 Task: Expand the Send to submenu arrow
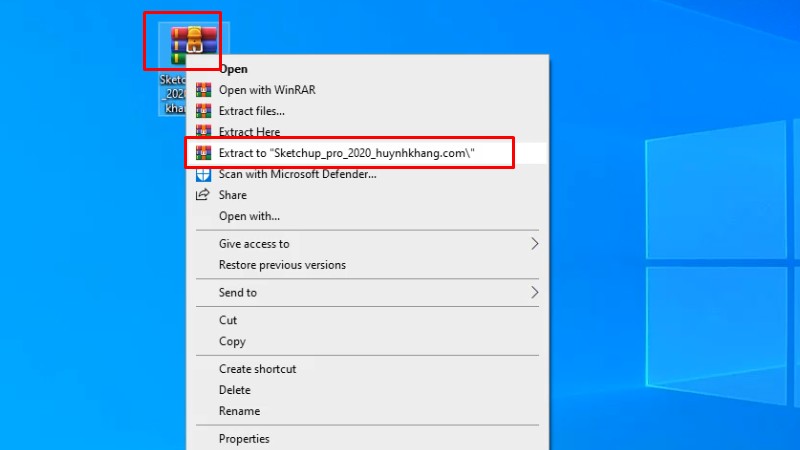(x=534, y=293)
